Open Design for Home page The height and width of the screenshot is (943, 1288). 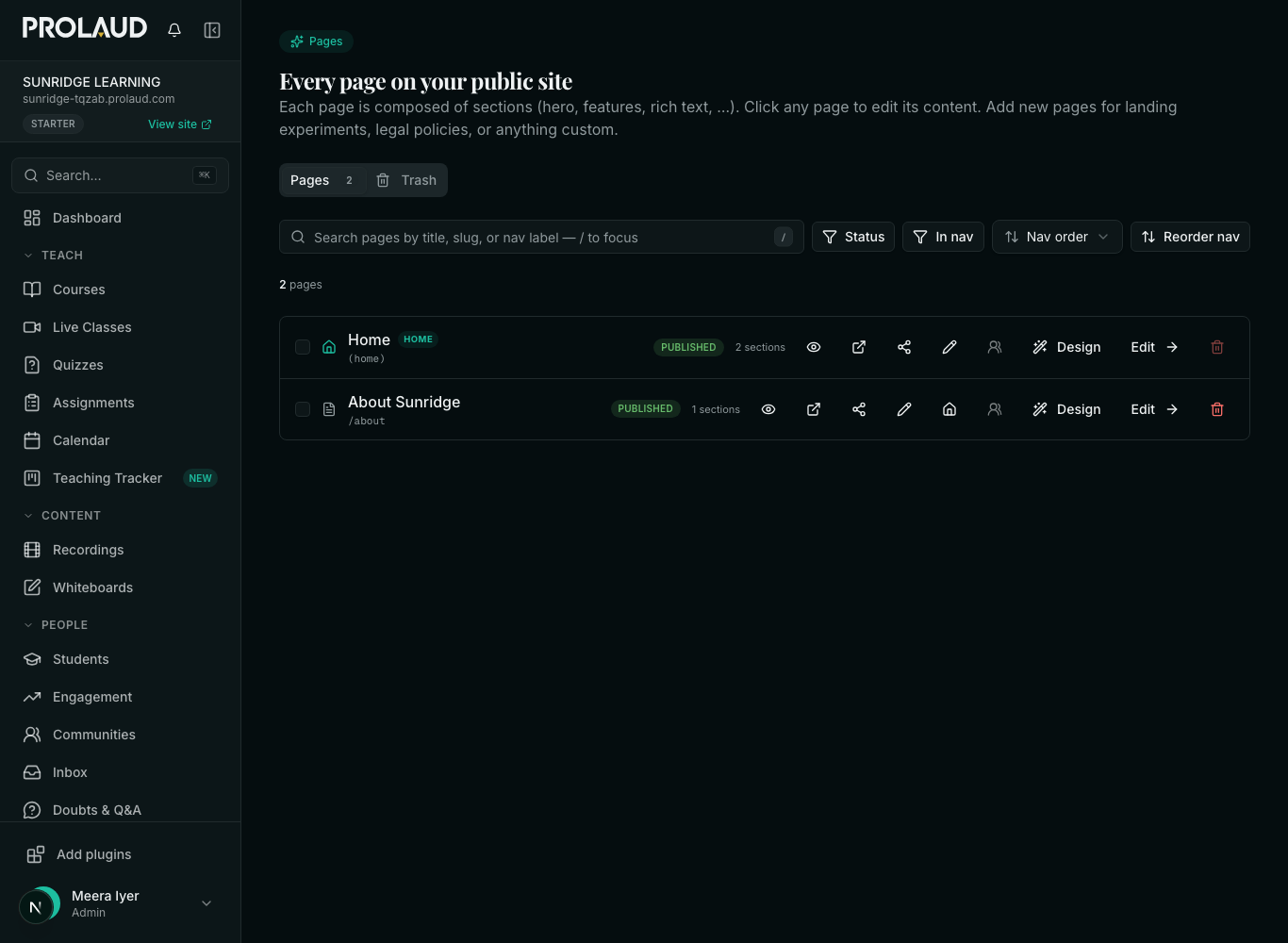coord(1066,347)
